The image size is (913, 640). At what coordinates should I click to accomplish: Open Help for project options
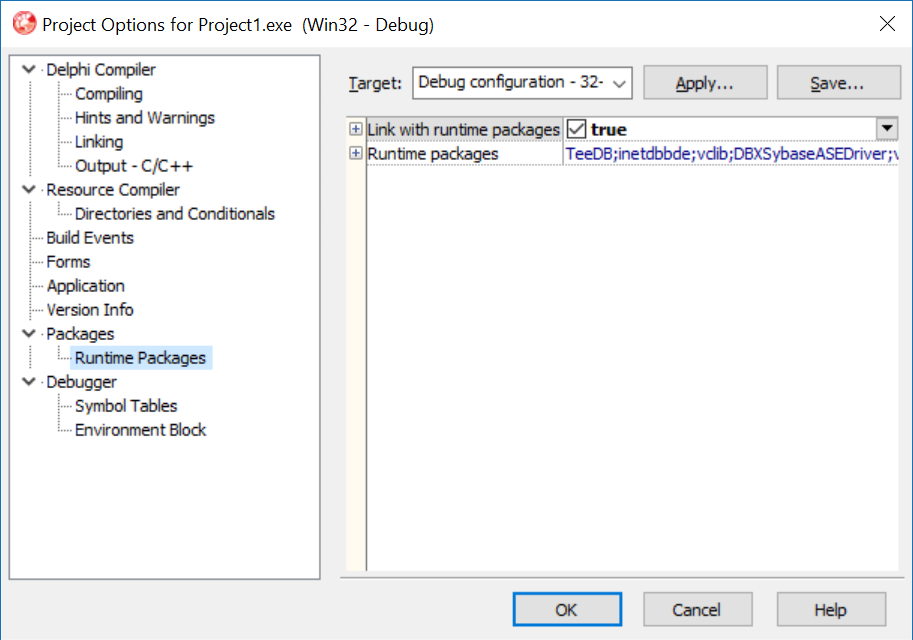pyautogui.click(x=831, y=610)
